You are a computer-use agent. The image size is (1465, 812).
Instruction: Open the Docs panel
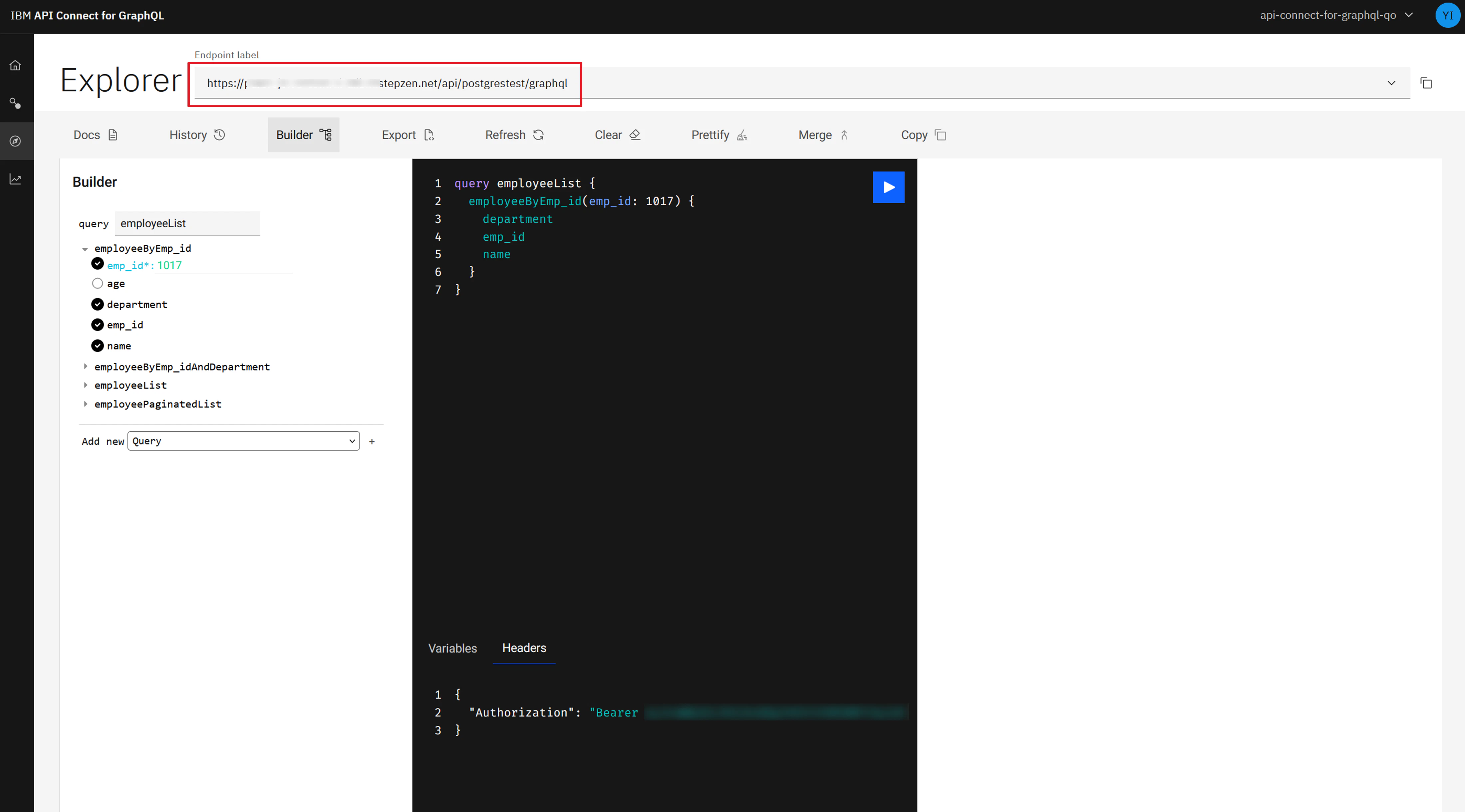(96, 135)
